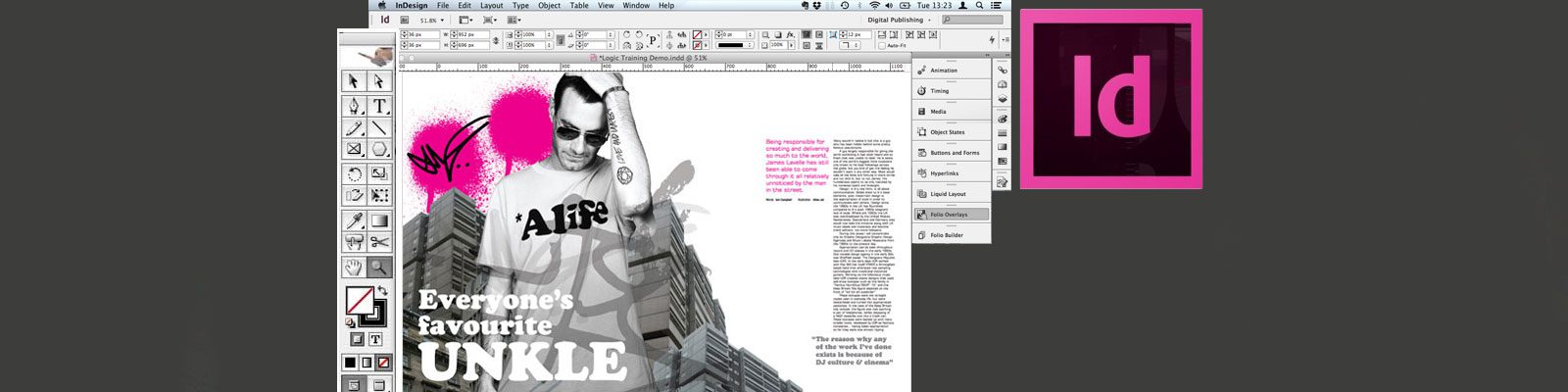This screenshot has width=1568, height=392.
Task: Click the Spotlight search icon in menu bar
Action: tap(978, 6)
